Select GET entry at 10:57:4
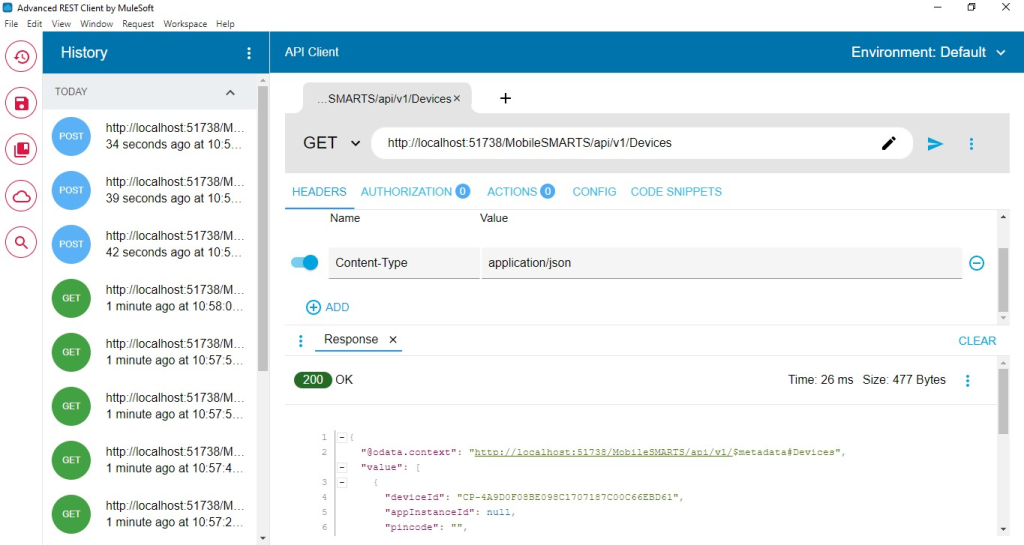The image size is (1024, 545). [148, 459]
